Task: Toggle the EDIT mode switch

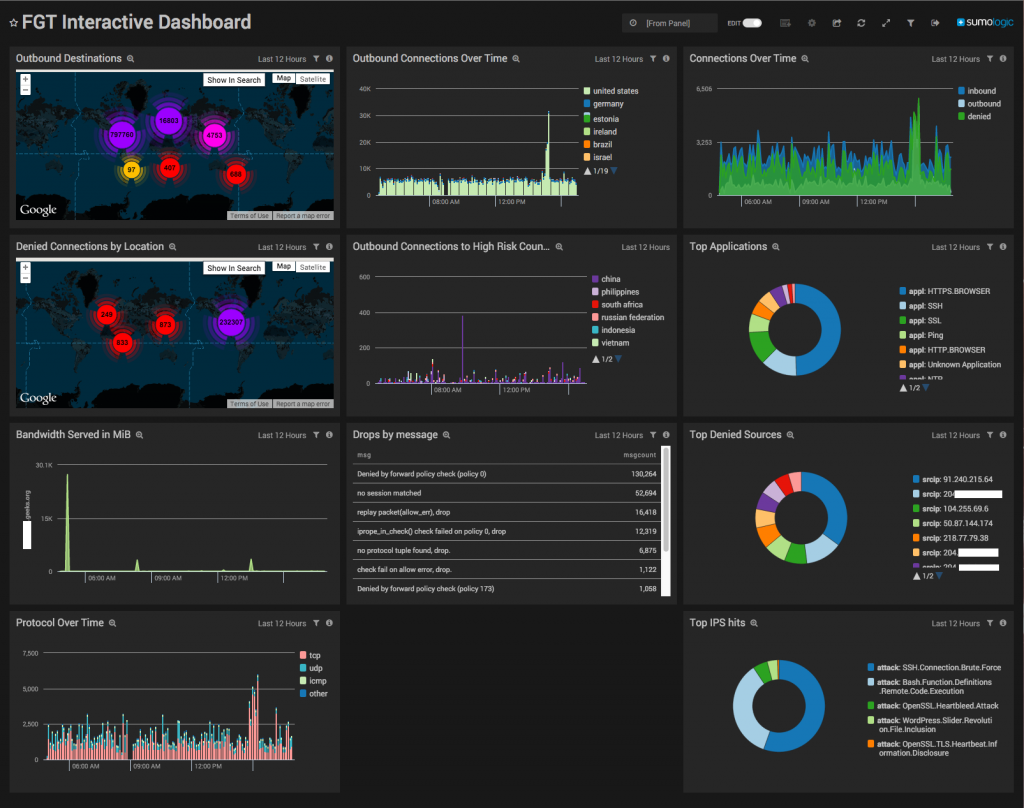Action: tap(752, 23)
